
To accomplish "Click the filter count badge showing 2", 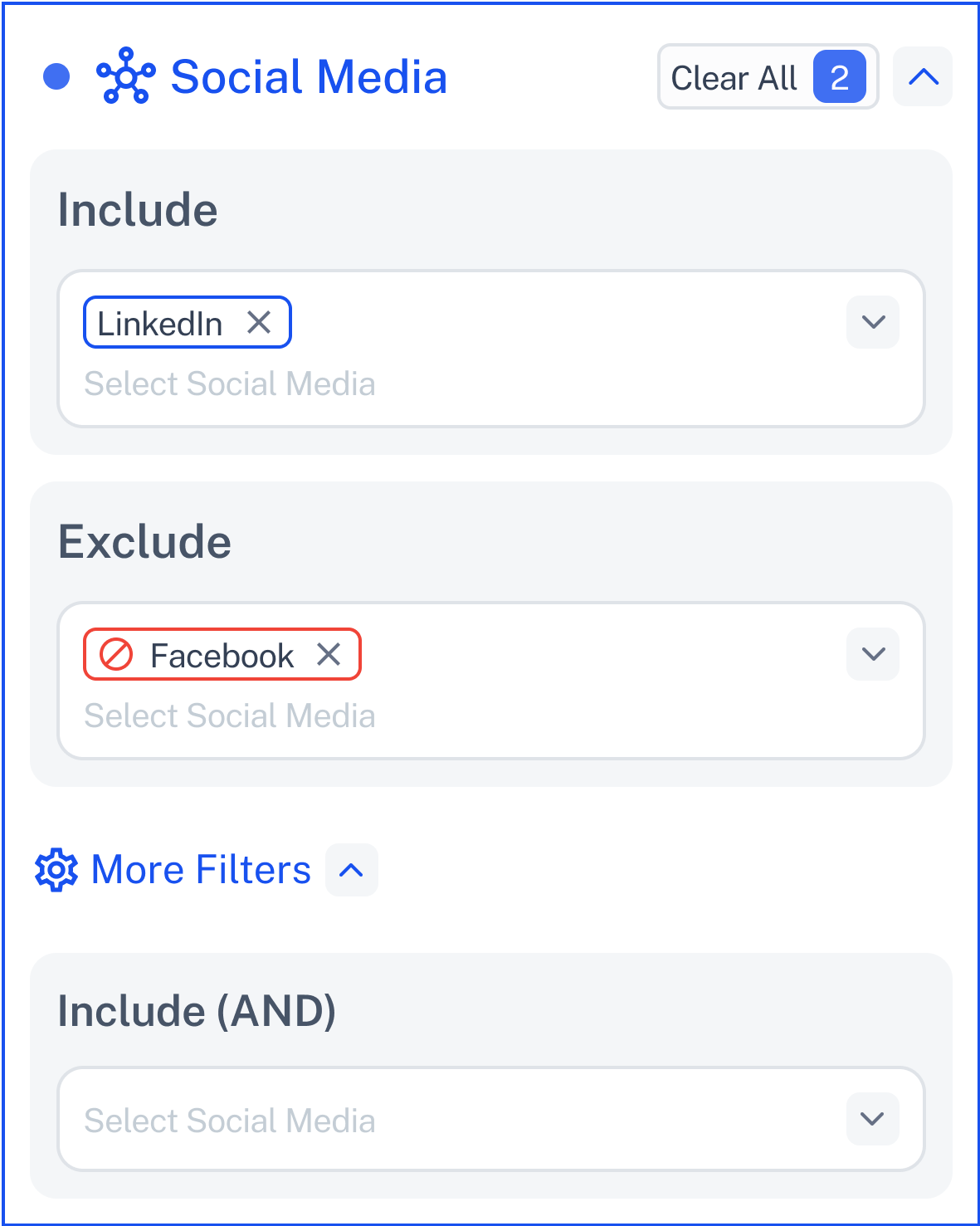I will point(840,76).
